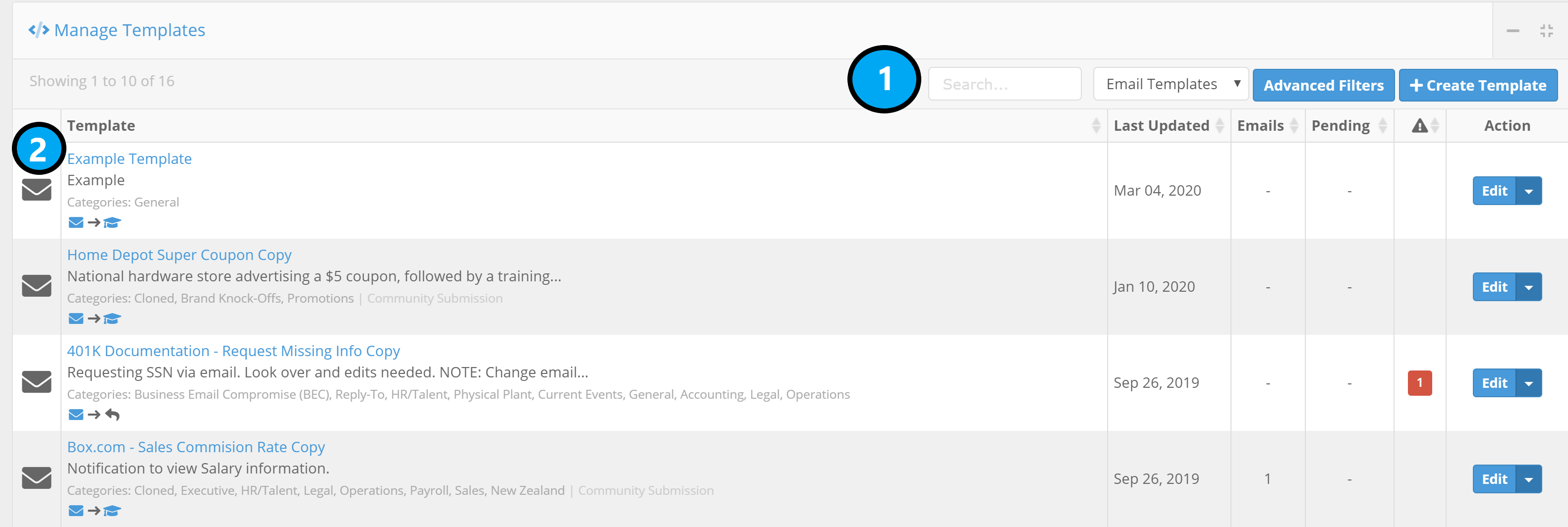This screenshot has width=1568, height=527.
Task: Sort by the warning triangle column
Action: [1424, 126]
